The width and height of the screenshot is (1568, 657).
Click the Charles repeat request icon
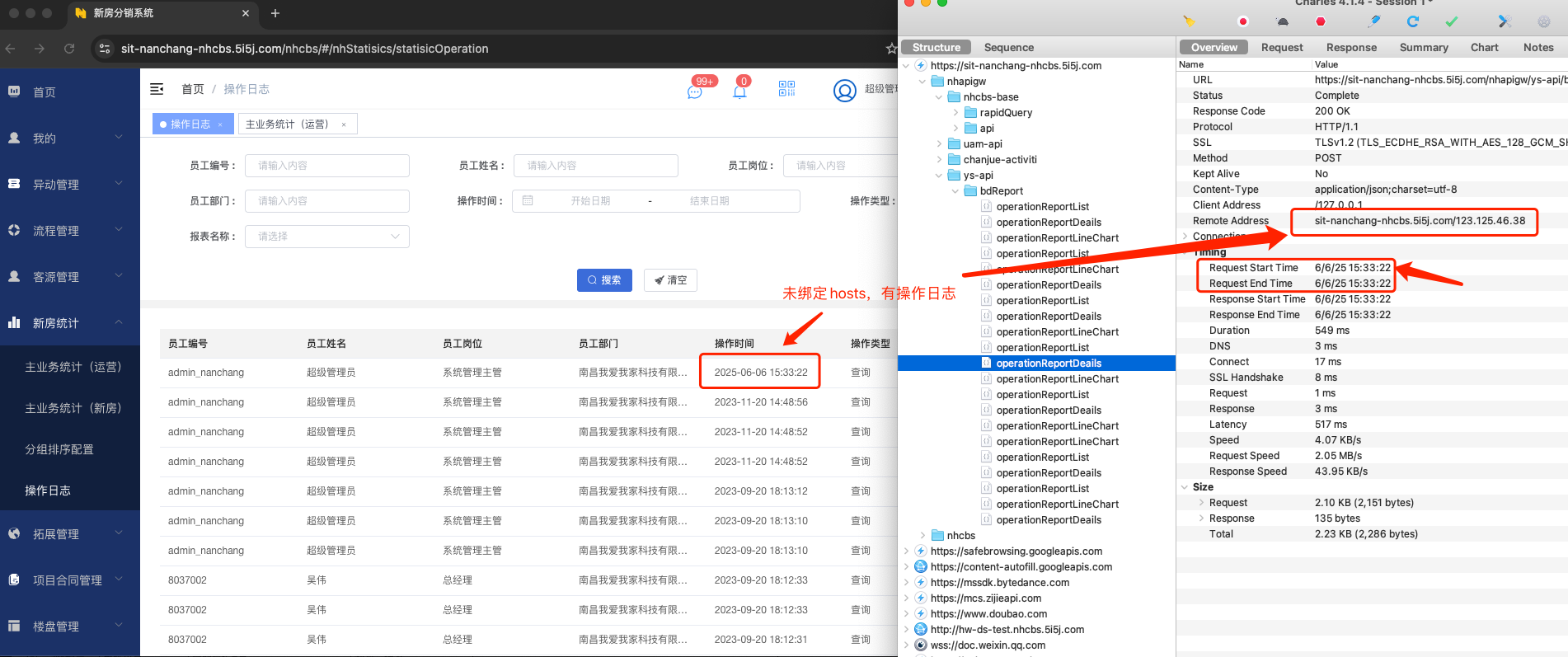click(x=1413, y=21)
